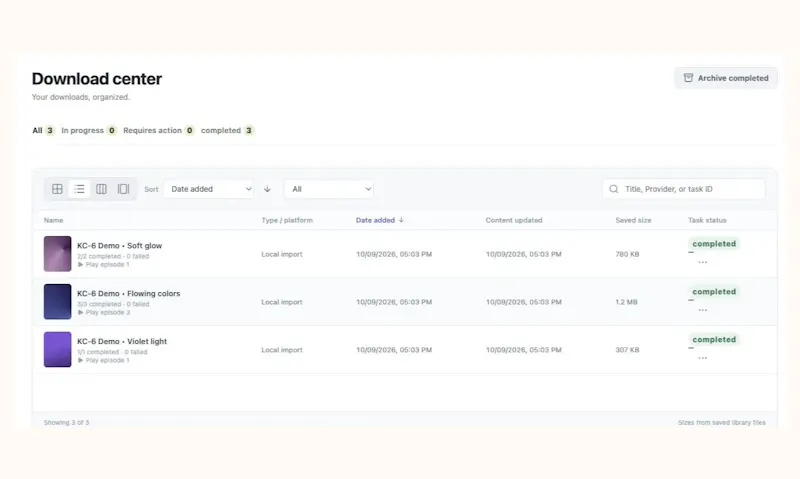
Task: Select the In progress tab
Action: coord(89,131)
